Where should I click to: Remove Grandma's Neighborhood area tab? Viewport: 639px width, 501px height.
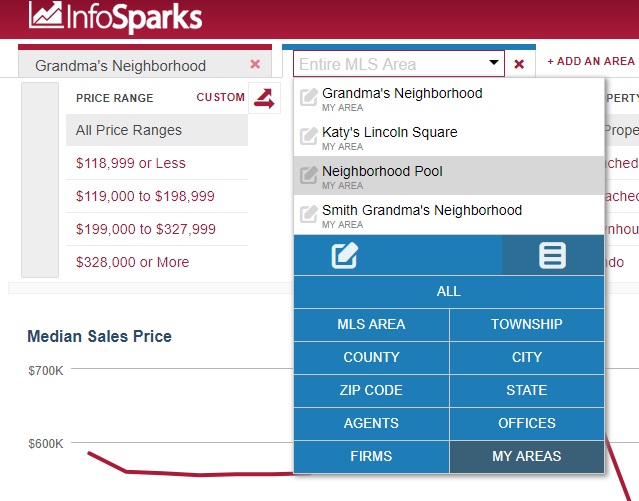click(x=255, y=64)
